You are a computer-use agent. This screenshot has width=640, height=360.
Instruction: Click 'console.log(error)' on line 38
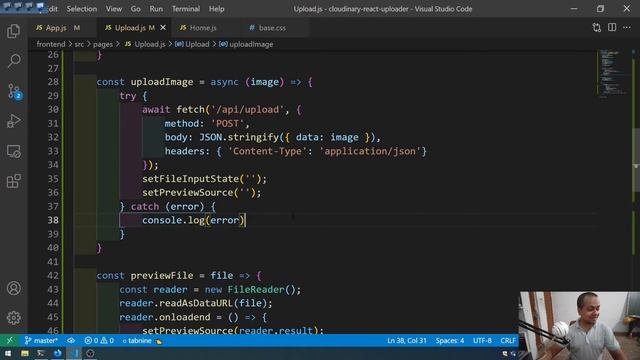coord(193,220)
